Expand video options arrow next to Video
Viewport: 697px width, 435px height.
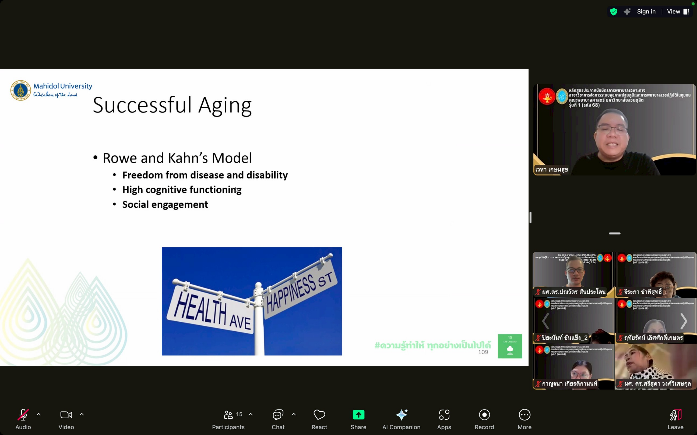coord(82,413)
